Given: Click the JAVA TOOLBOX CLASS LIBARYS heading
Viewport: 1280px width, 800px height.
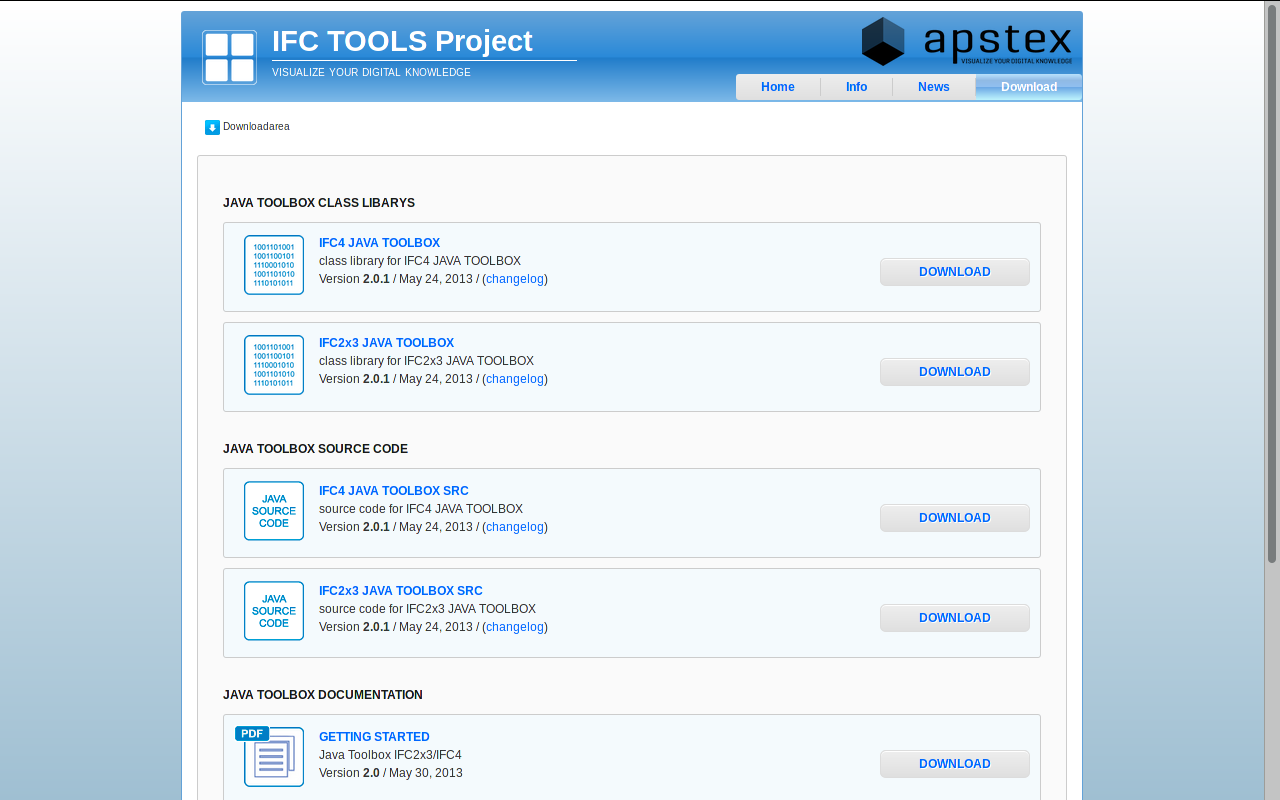Looking at the screenshot, I should (x=319, y=203).
